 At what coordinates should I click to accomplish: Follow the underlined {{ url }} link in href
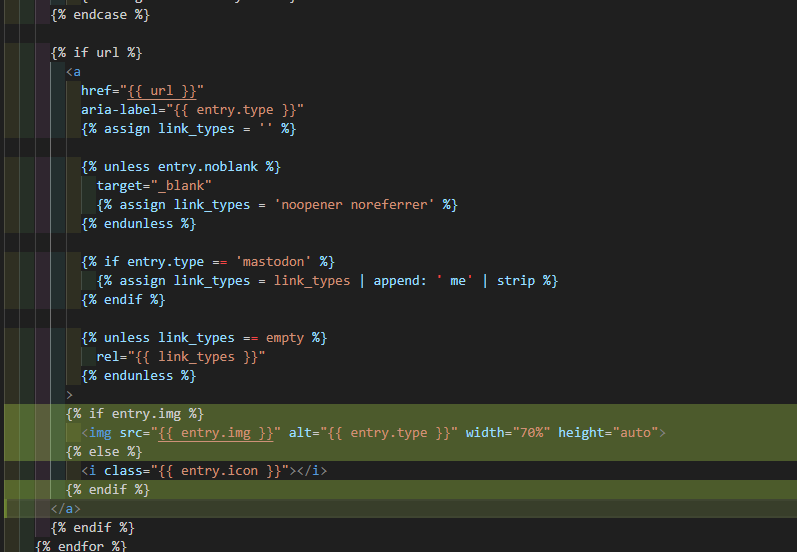click(162, 91)
